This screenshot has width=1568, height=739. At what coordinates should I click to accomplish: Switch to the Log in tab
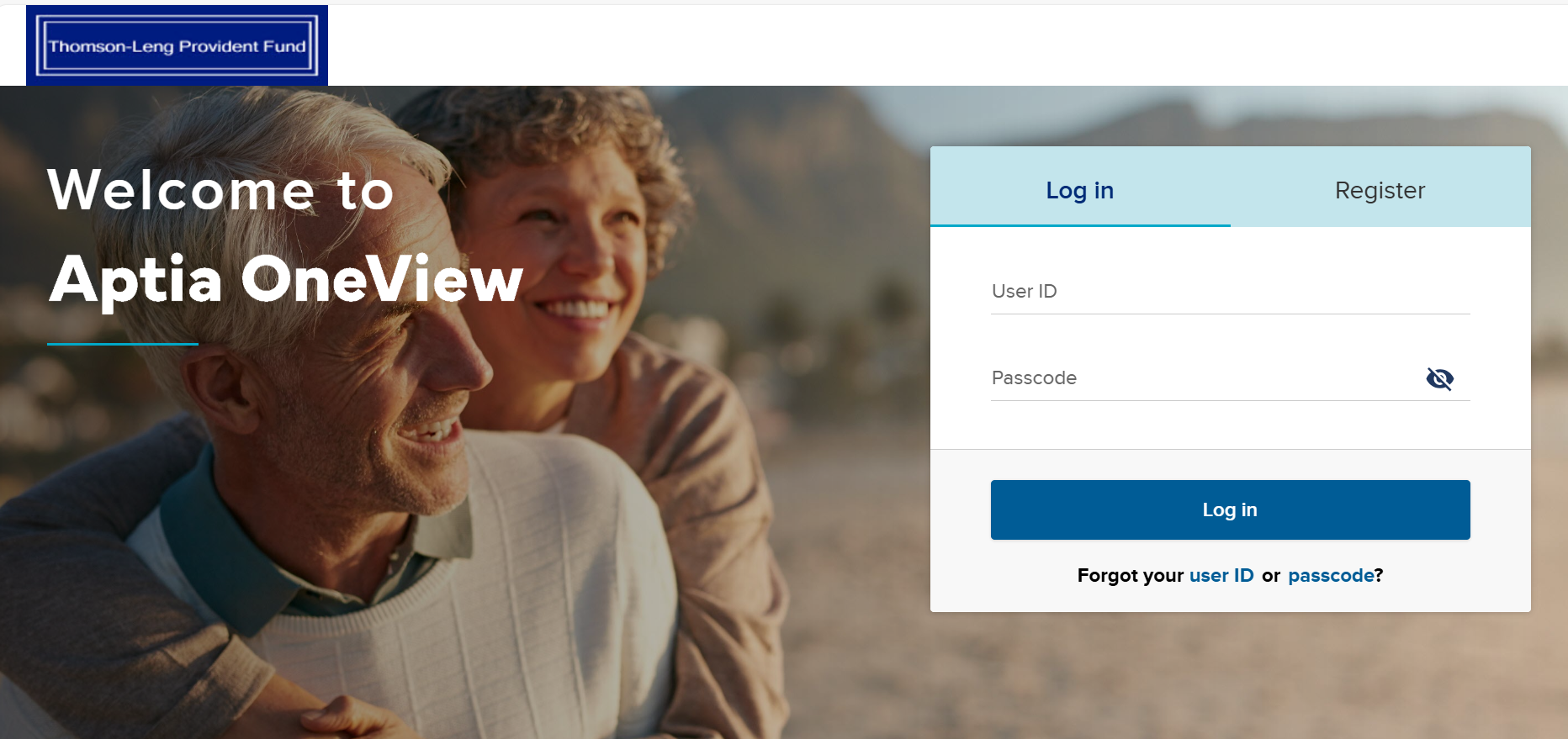(1080, 190)
